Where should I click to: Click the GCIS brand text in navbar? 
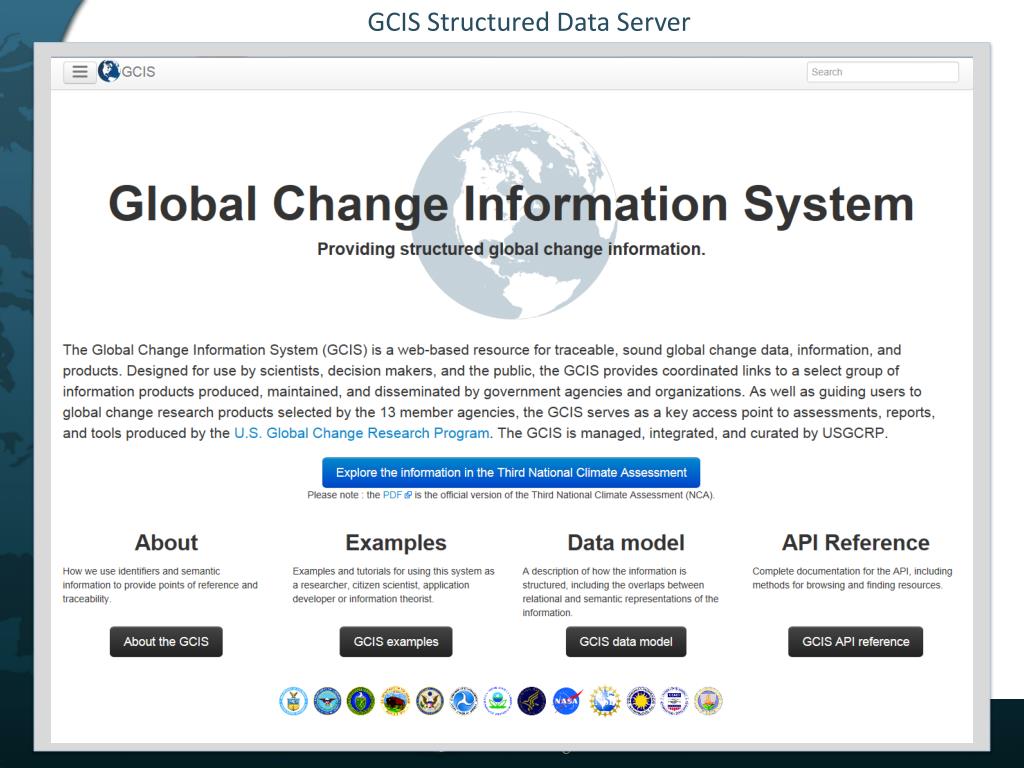click(x=138, y=72)
